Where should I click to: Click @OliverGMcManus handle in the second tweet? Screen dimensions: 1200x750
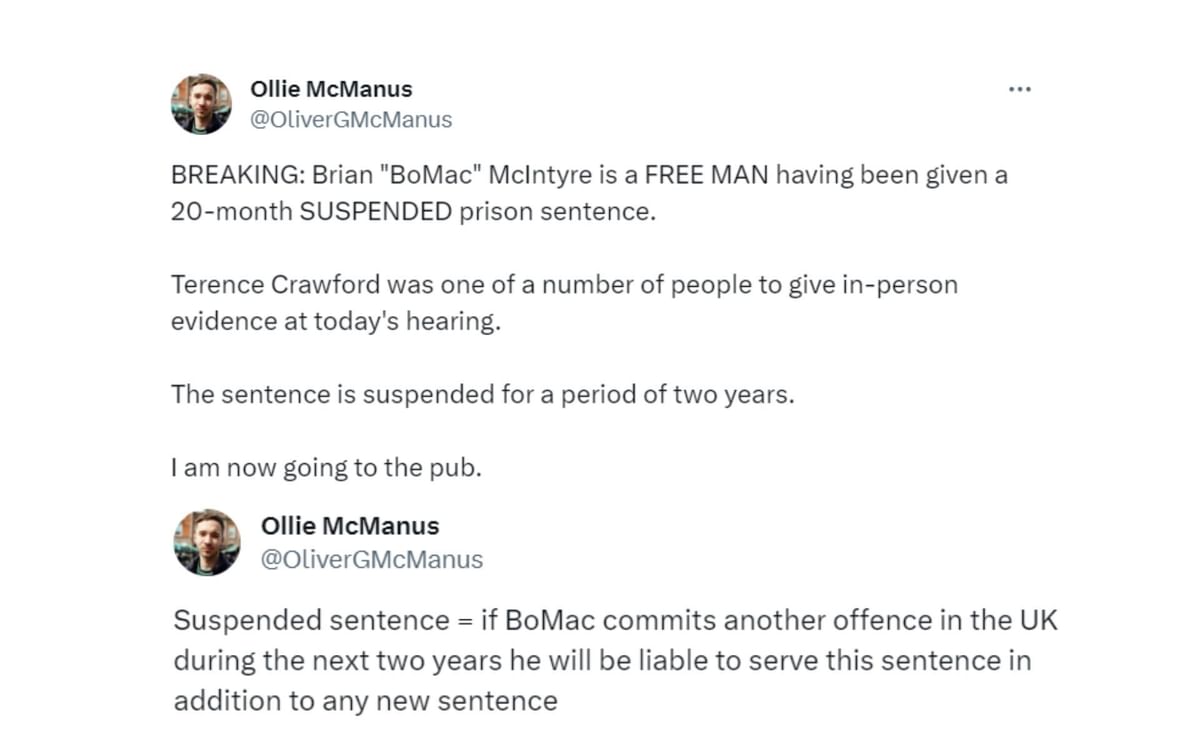tap(372, 560)
